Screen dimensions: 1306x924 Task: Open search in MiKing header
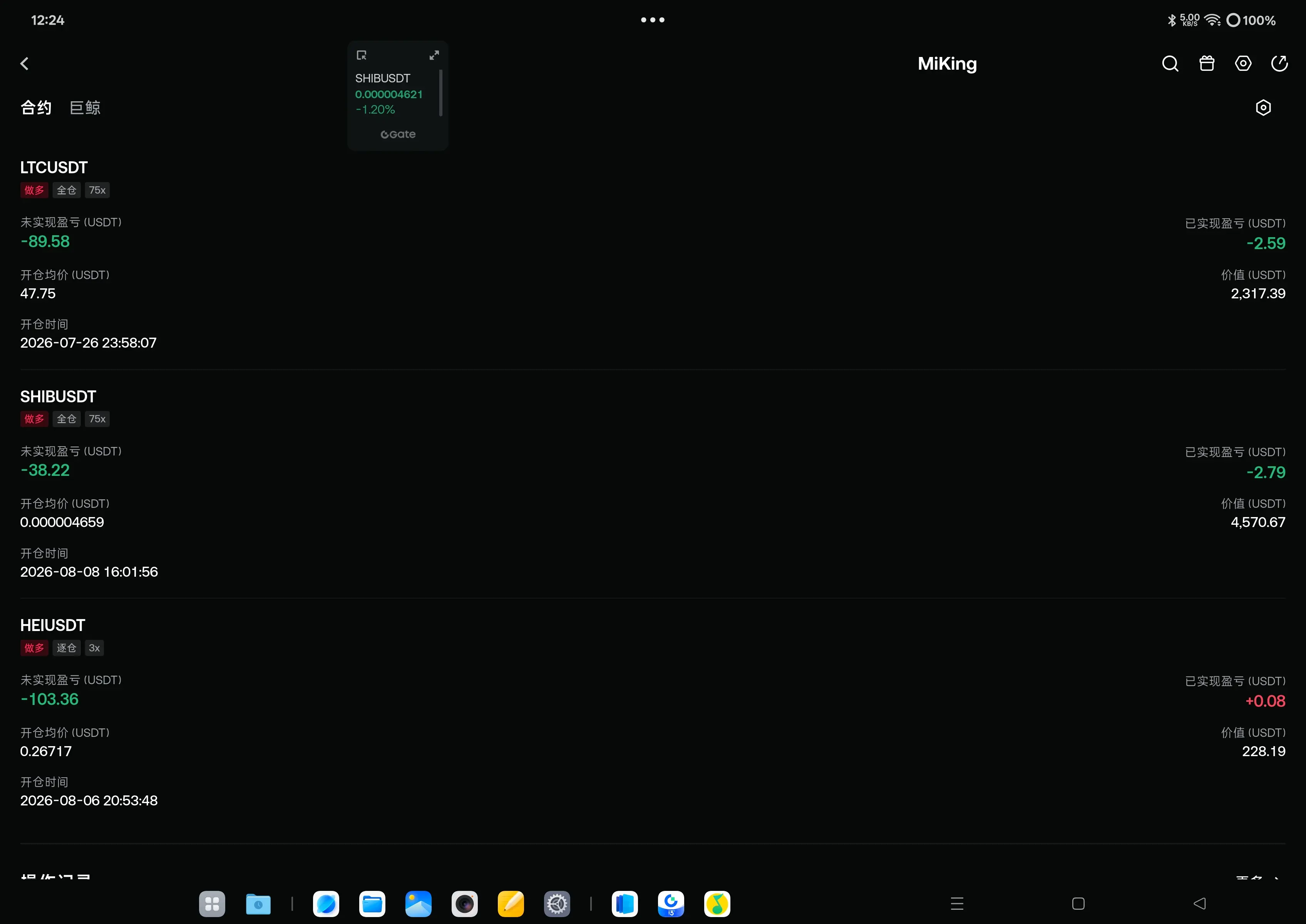pos(1170,64)
